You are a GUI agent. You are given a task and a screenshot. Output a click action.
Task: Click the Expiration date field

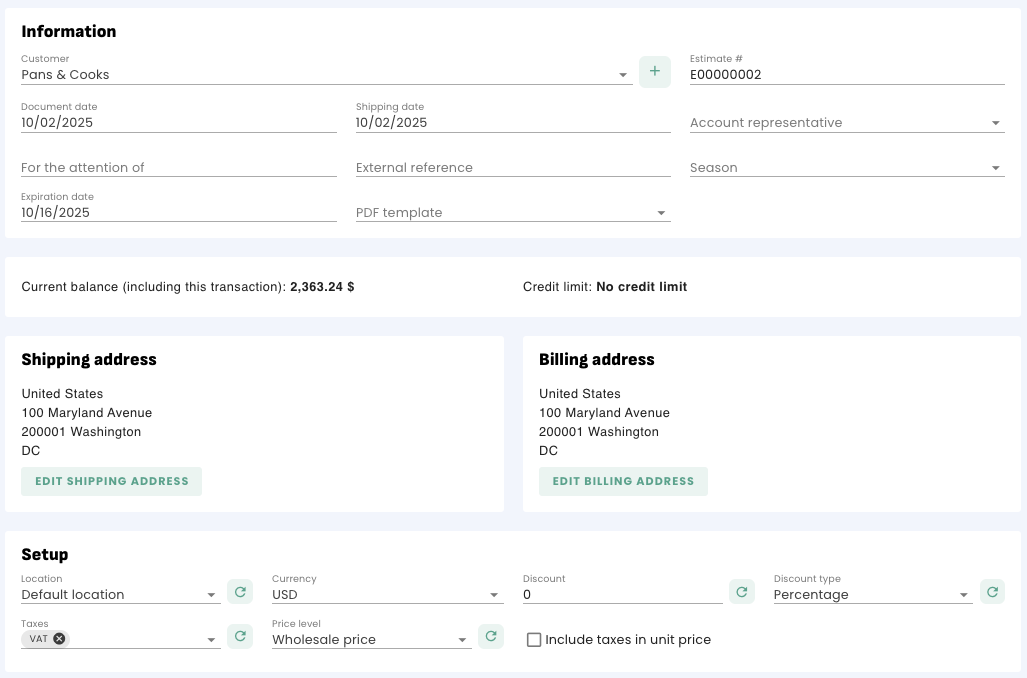[x=178, y=213]
